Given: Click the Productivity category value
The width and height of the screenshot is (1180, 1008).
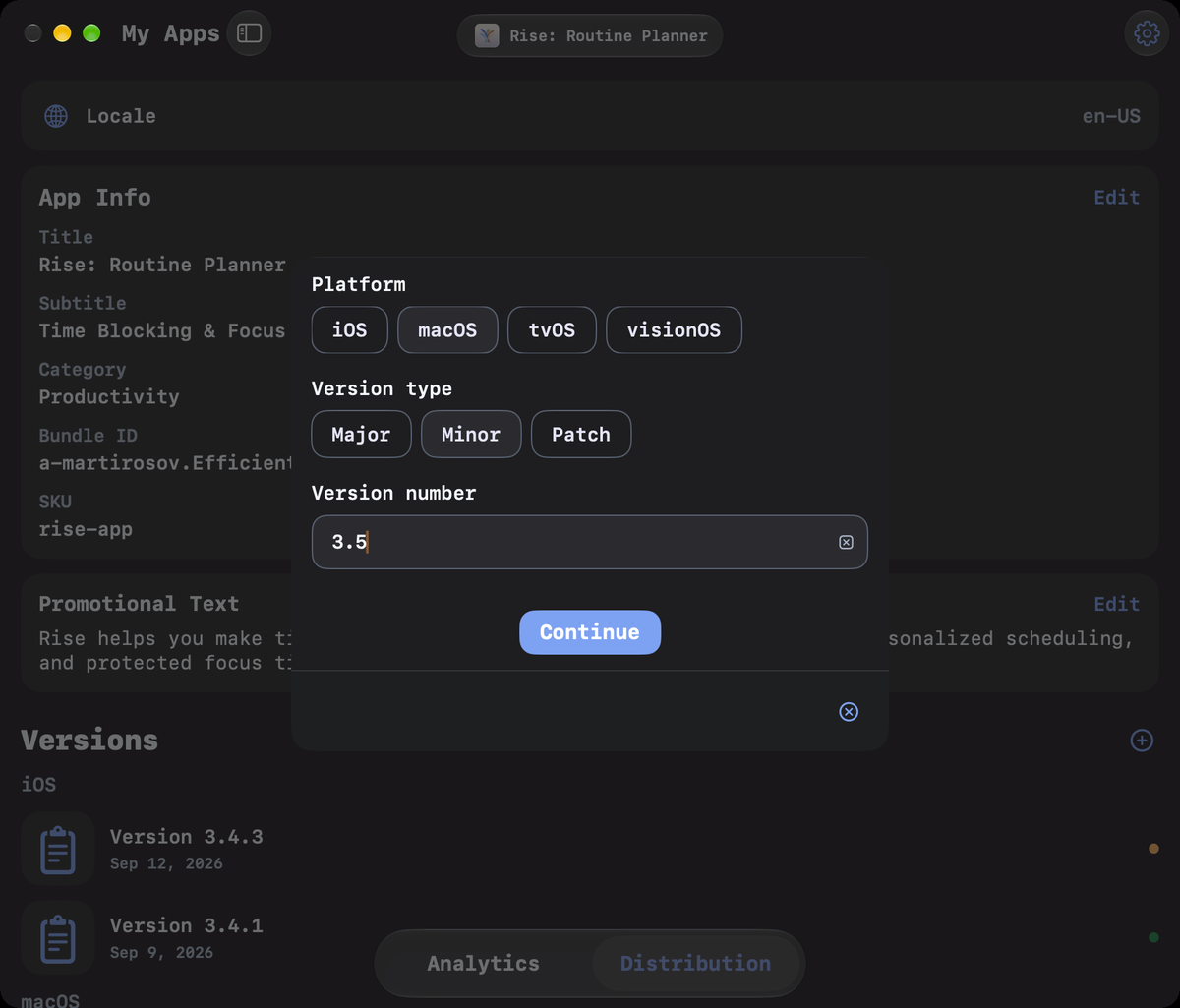Looking at the screenshot, I should click(x=109, y=397).
